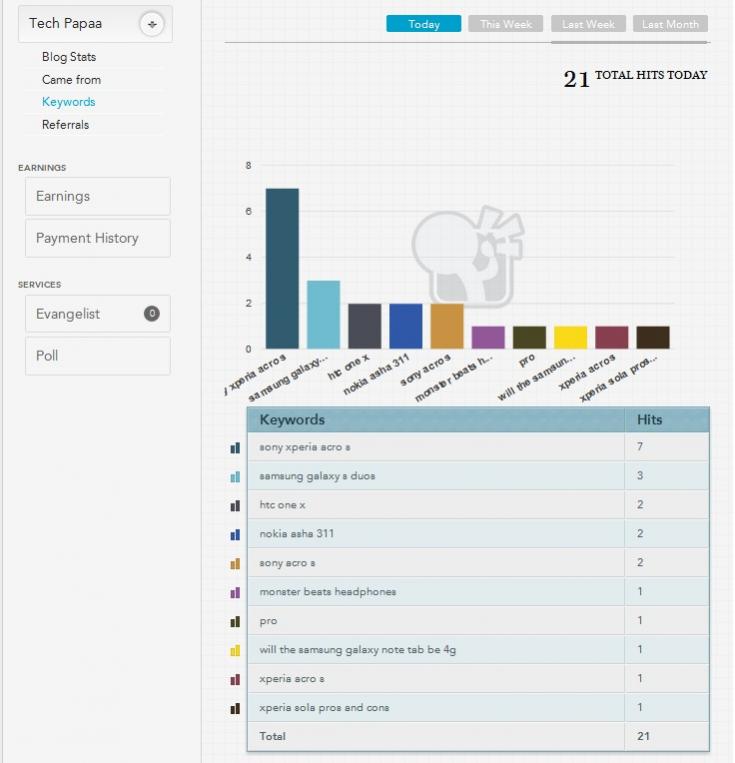
Task: Select the 'xperia acro s' keyword
Action: tap(292, 679)
